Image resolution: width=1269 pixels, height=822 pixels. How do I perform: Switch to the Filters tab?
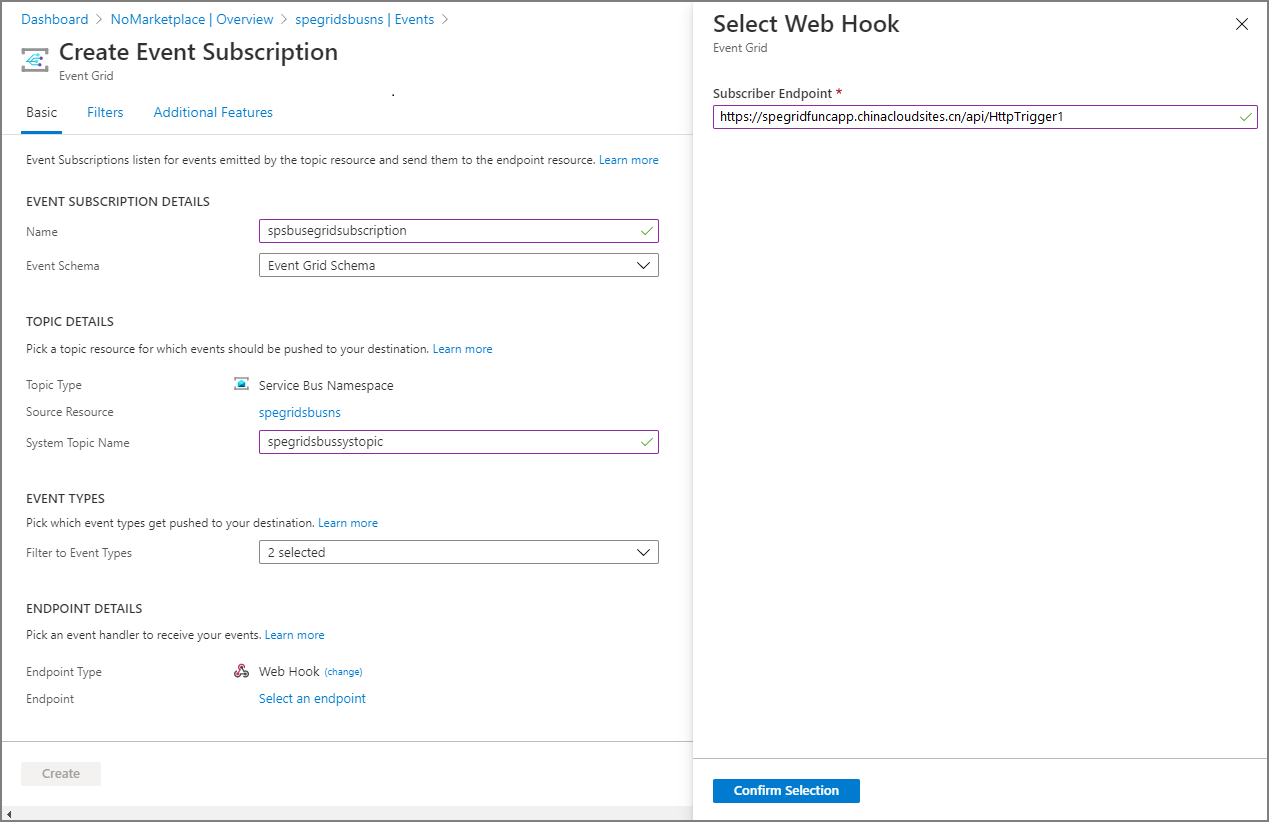(105, 113)
